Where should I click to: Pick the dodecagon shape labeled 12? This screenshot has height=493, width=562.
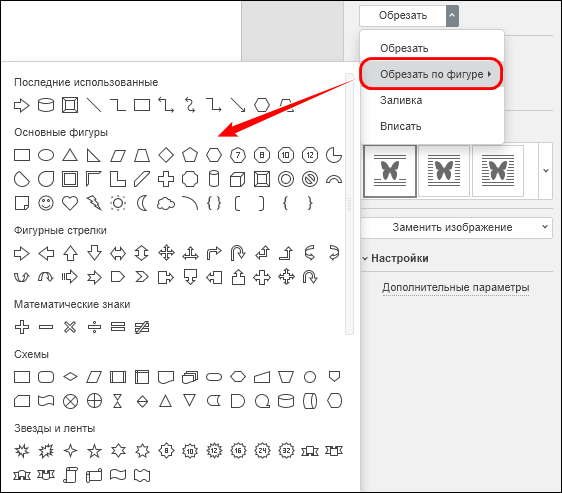310,155
